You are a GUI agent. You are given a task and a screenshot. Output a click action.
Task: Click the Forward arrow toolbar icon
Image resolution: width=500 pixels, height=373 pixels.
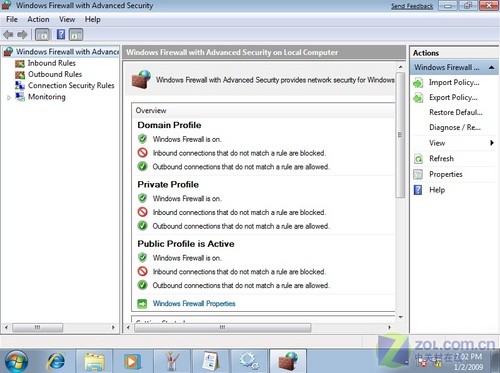coord(22,34)
